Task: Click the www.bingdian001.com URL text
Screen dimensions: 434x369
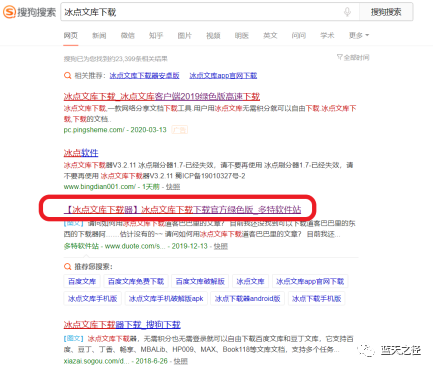Action: coord(100,187)
